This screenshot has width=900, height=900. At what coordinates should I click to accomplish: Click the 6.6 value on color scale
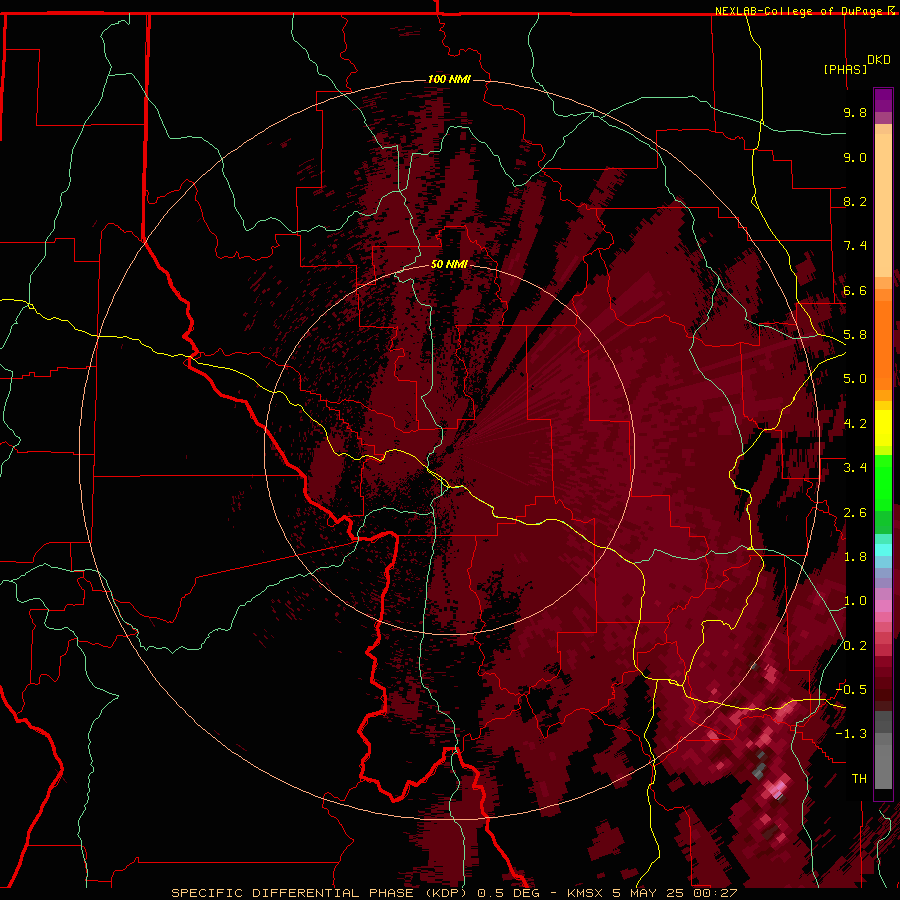coord(855,290)
